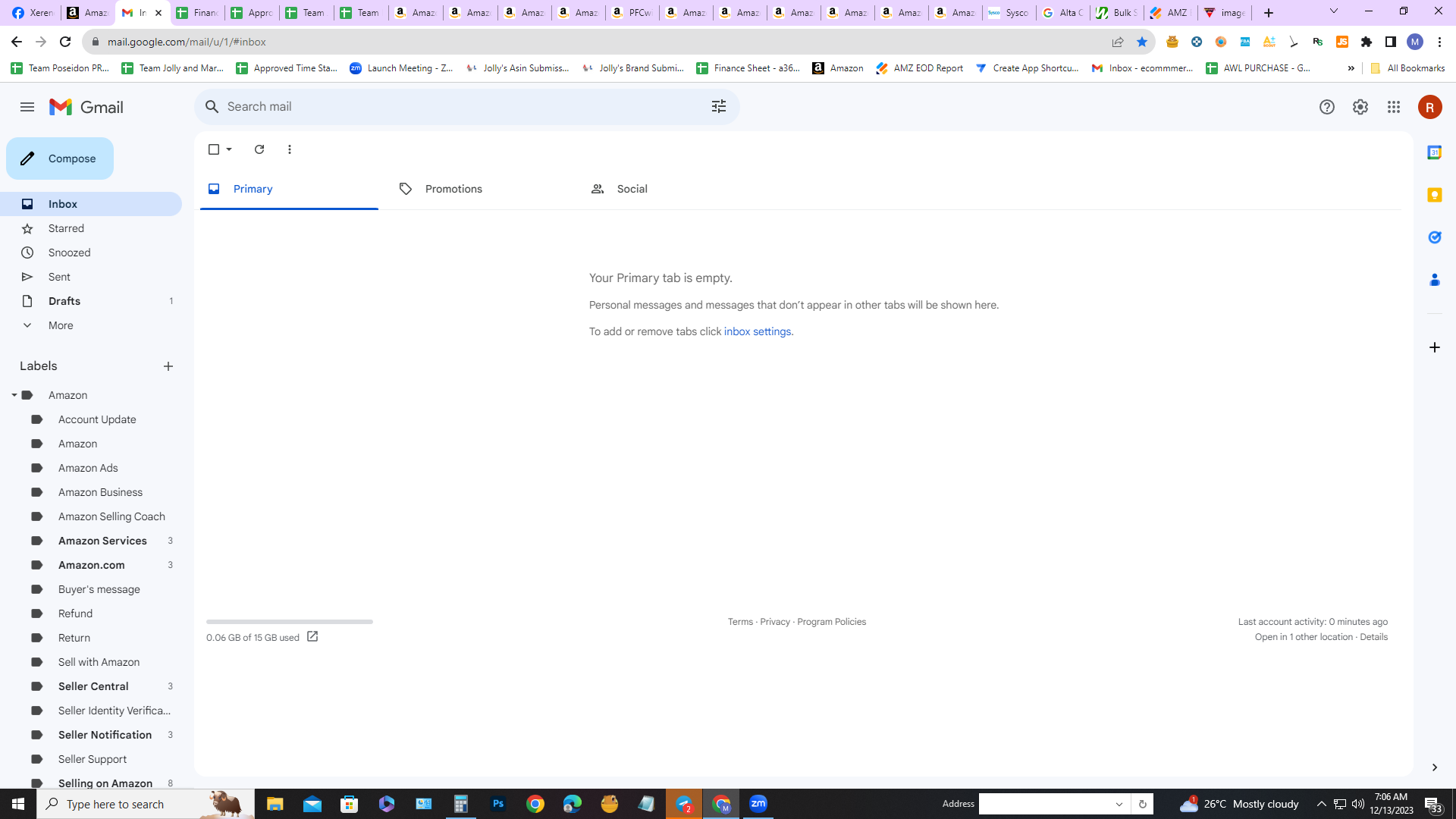
Task: Collapse the Amazon parent label
Action: (x=14, y=395)
